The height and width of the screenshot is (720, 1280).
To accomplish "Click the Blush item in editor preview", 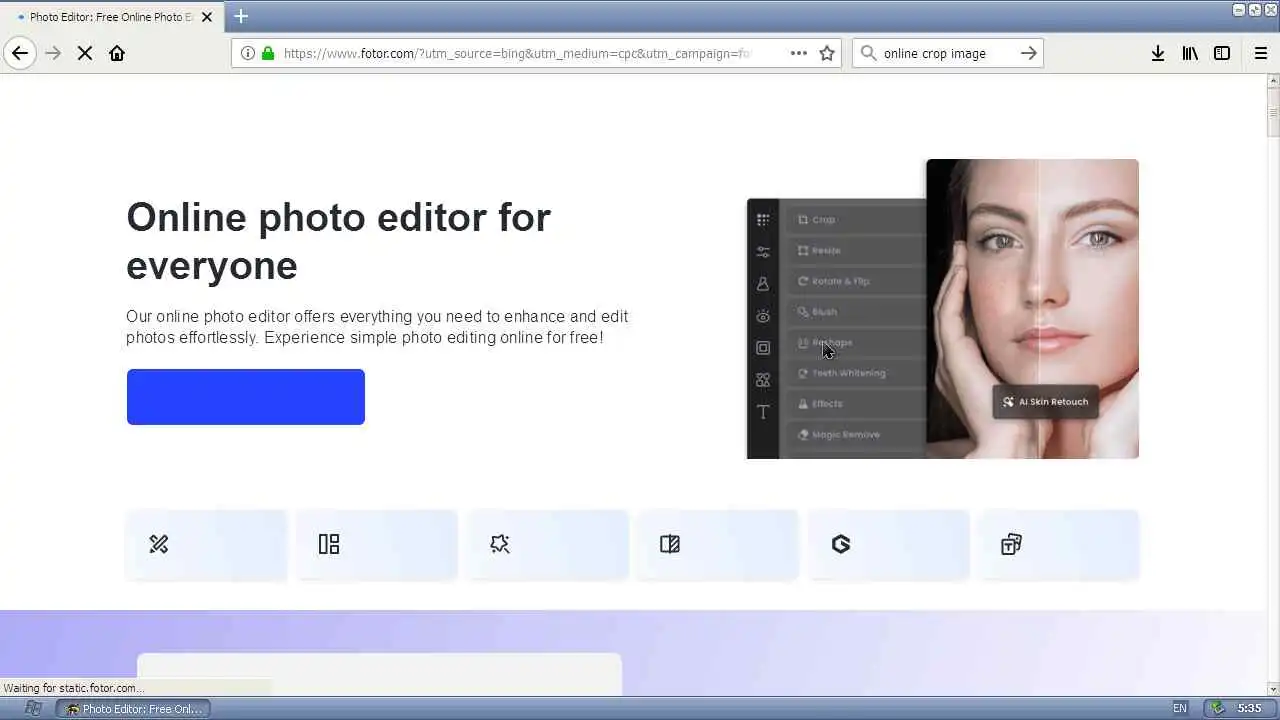I will coord(855,312).
